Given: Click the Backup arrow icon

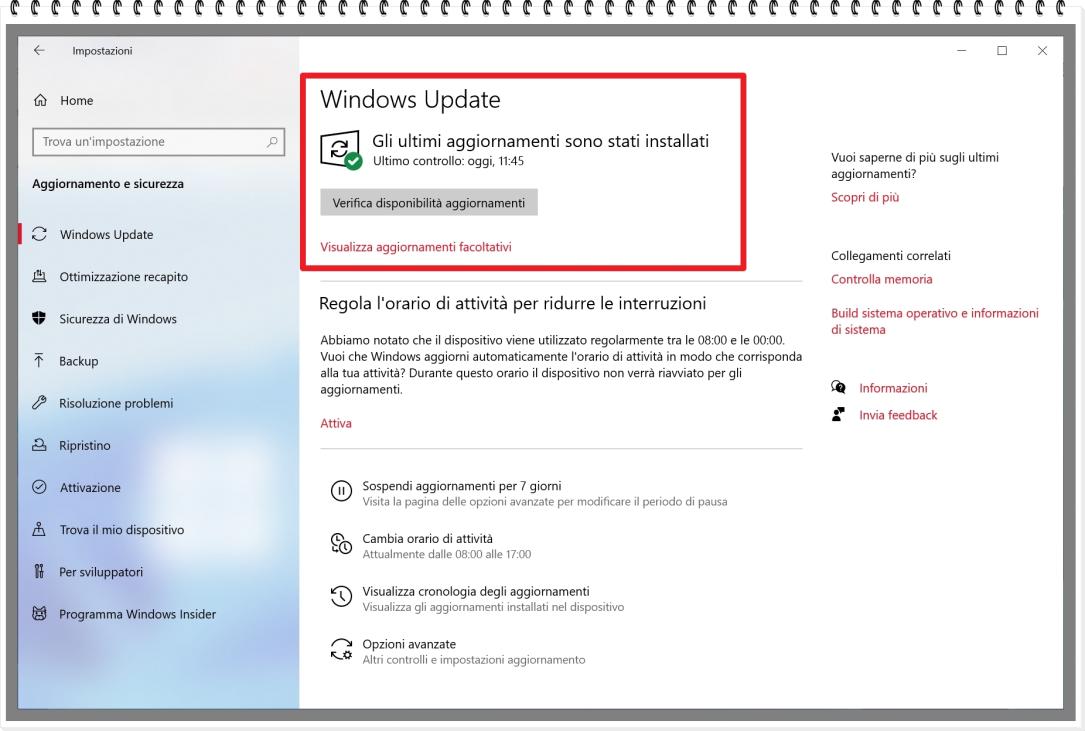Looking at the screenshot, I should tap(40, 361).
